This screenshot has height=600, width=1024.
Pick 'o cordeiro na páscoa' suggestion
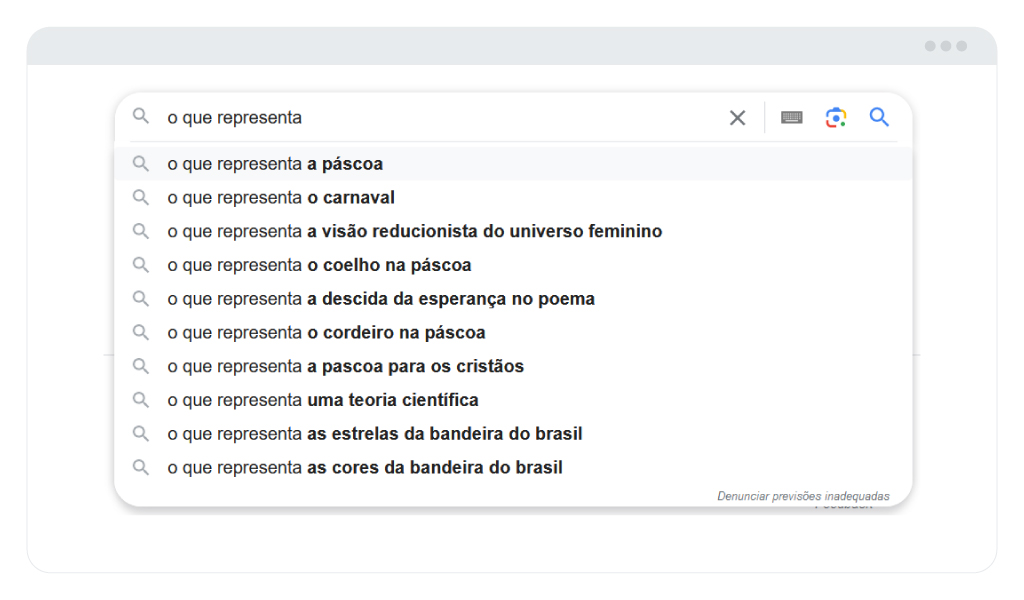[513, 332]
